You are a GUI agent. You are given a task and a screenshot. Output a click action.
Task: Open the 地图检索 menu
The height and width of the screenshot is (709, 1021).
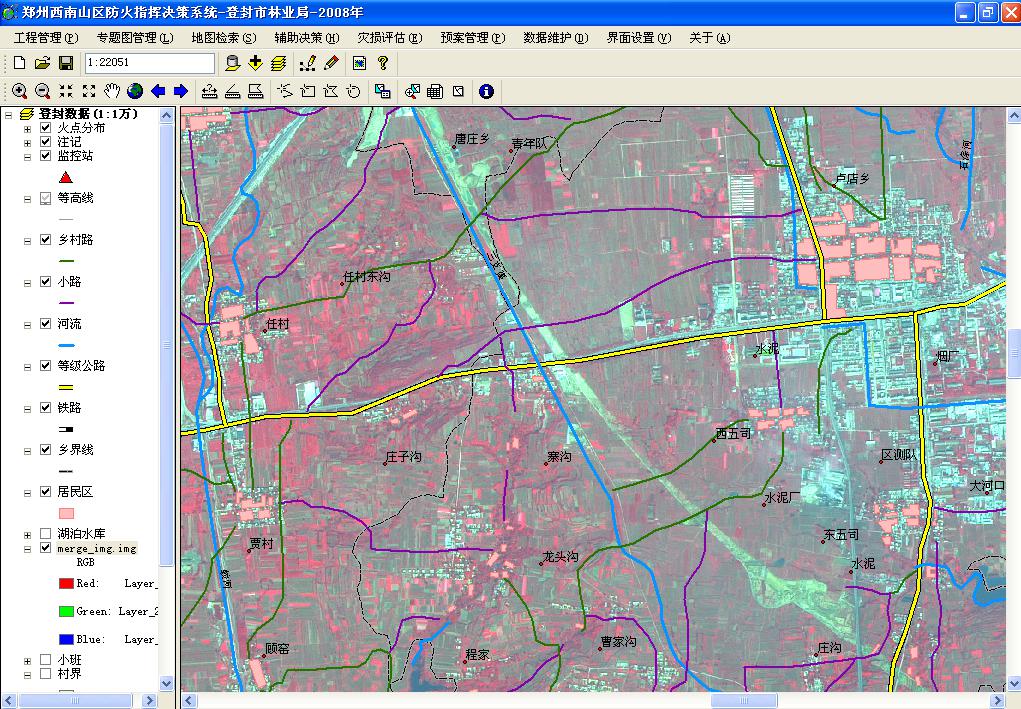click(223, 38)
